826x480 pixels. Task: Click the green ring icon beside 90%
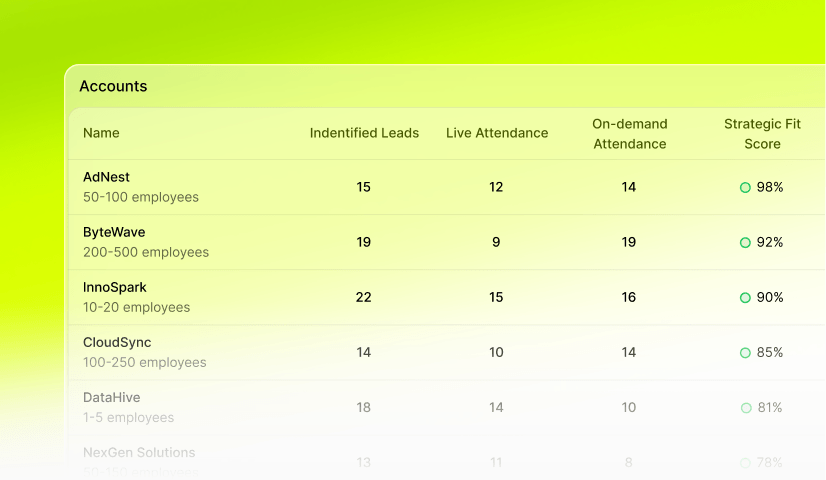point(745,297)
